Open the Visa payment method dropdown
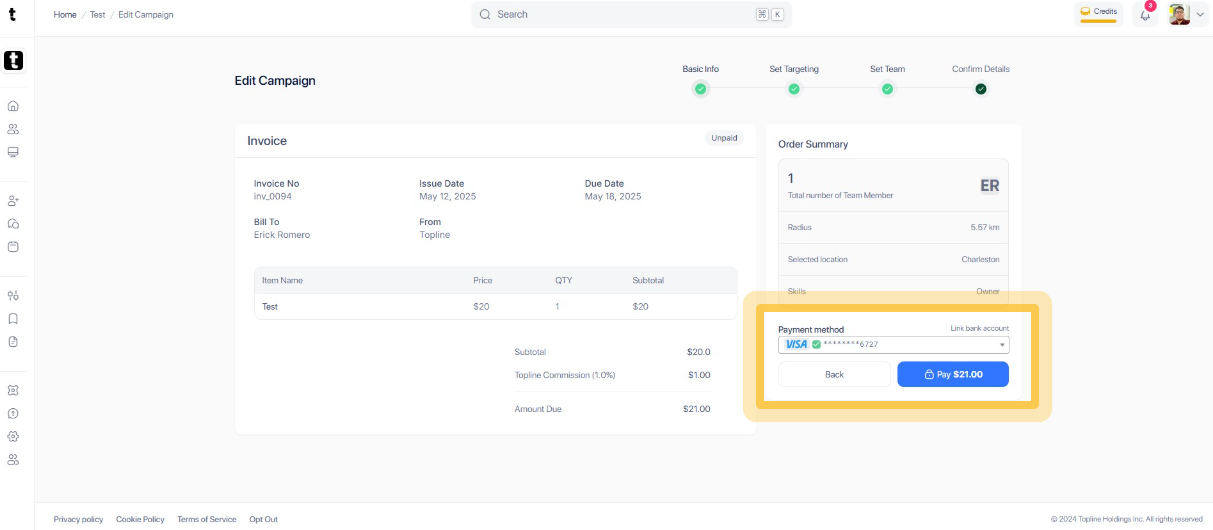This screenshot has height=530, width=1213. [894, 345]
